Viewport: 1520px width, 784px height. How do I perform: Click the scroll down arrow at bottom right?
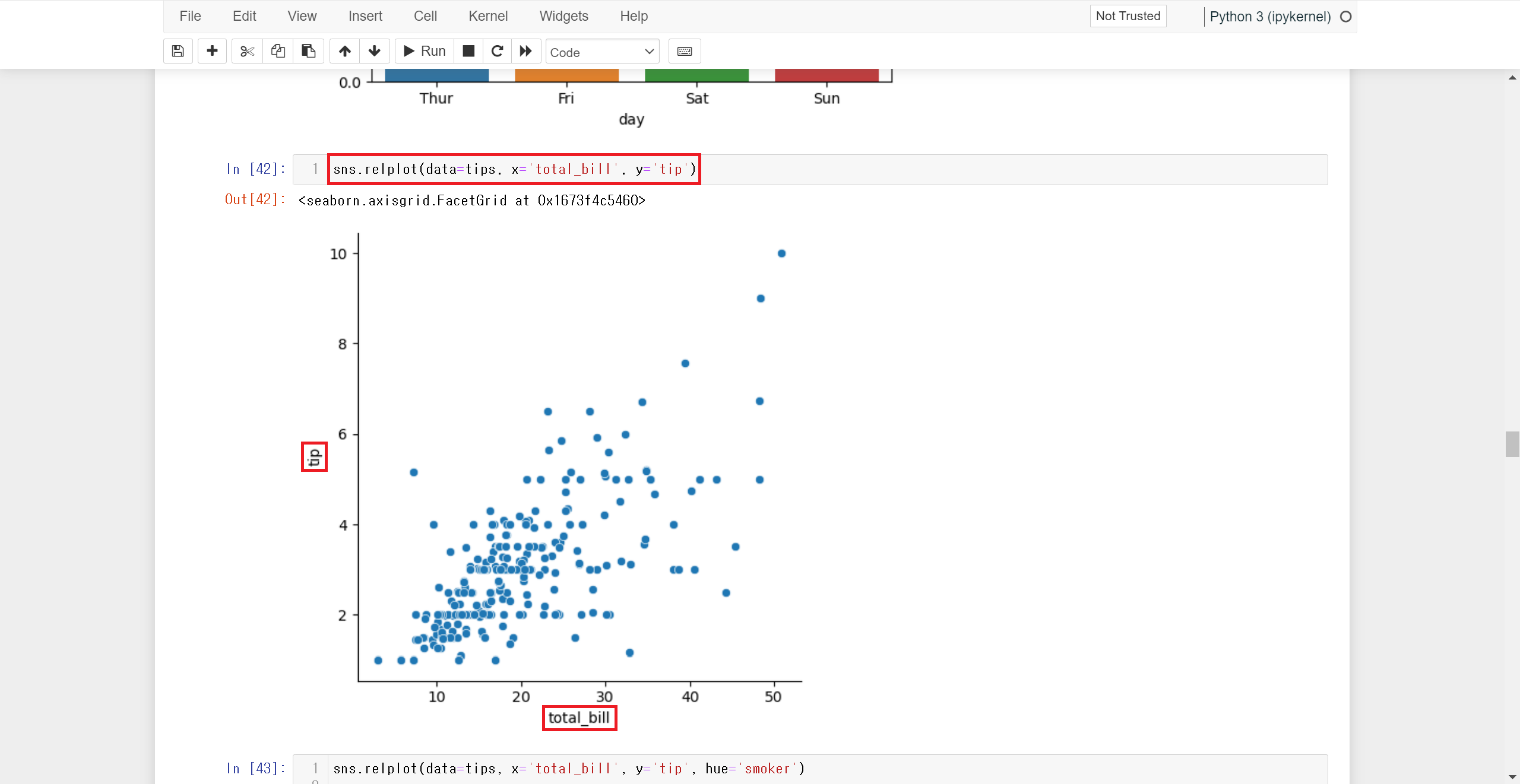pos(1512,777)
